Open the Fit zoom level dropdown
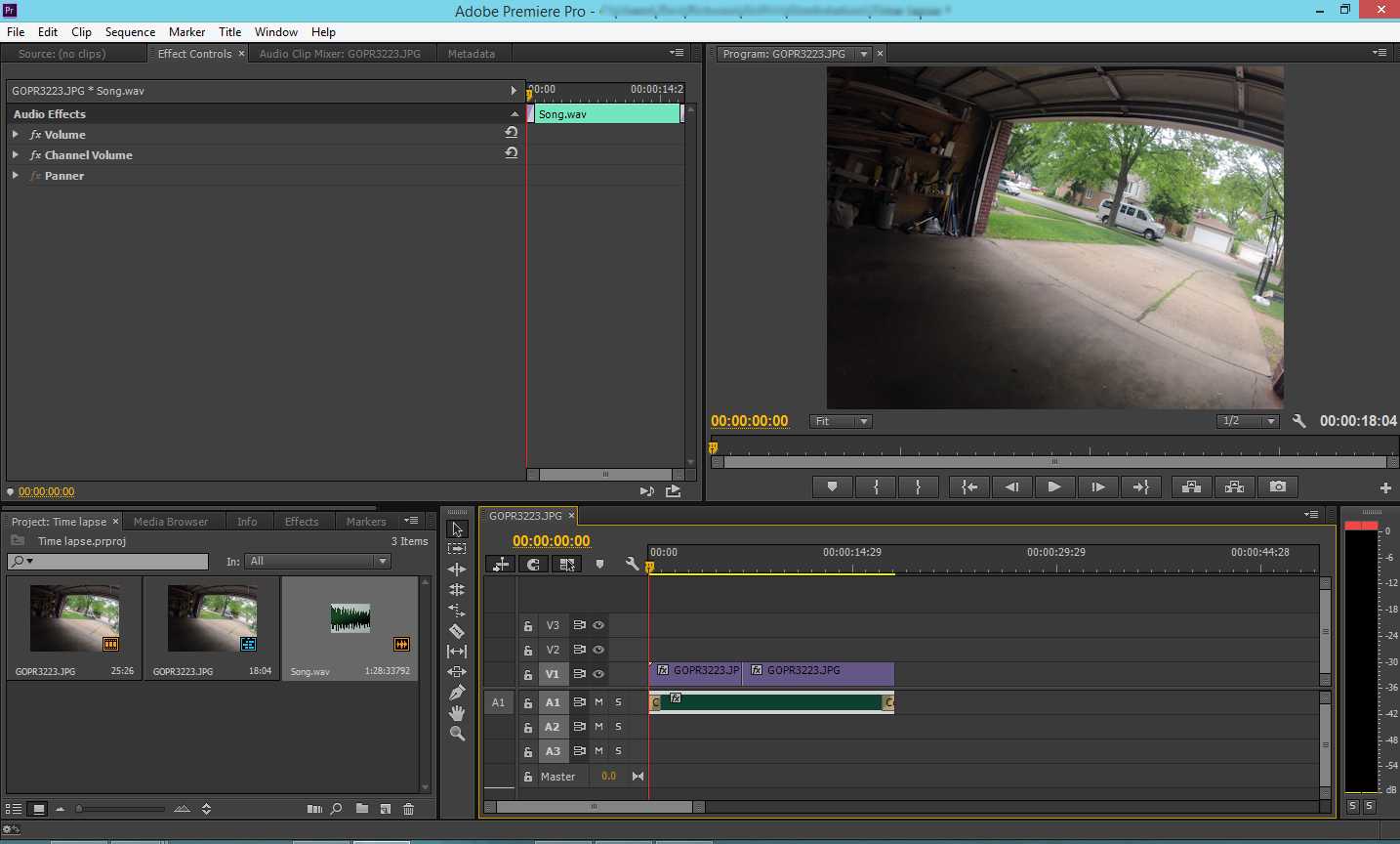Image resolution: width=1400 pixels, height=844 pixels. point(841,421)
